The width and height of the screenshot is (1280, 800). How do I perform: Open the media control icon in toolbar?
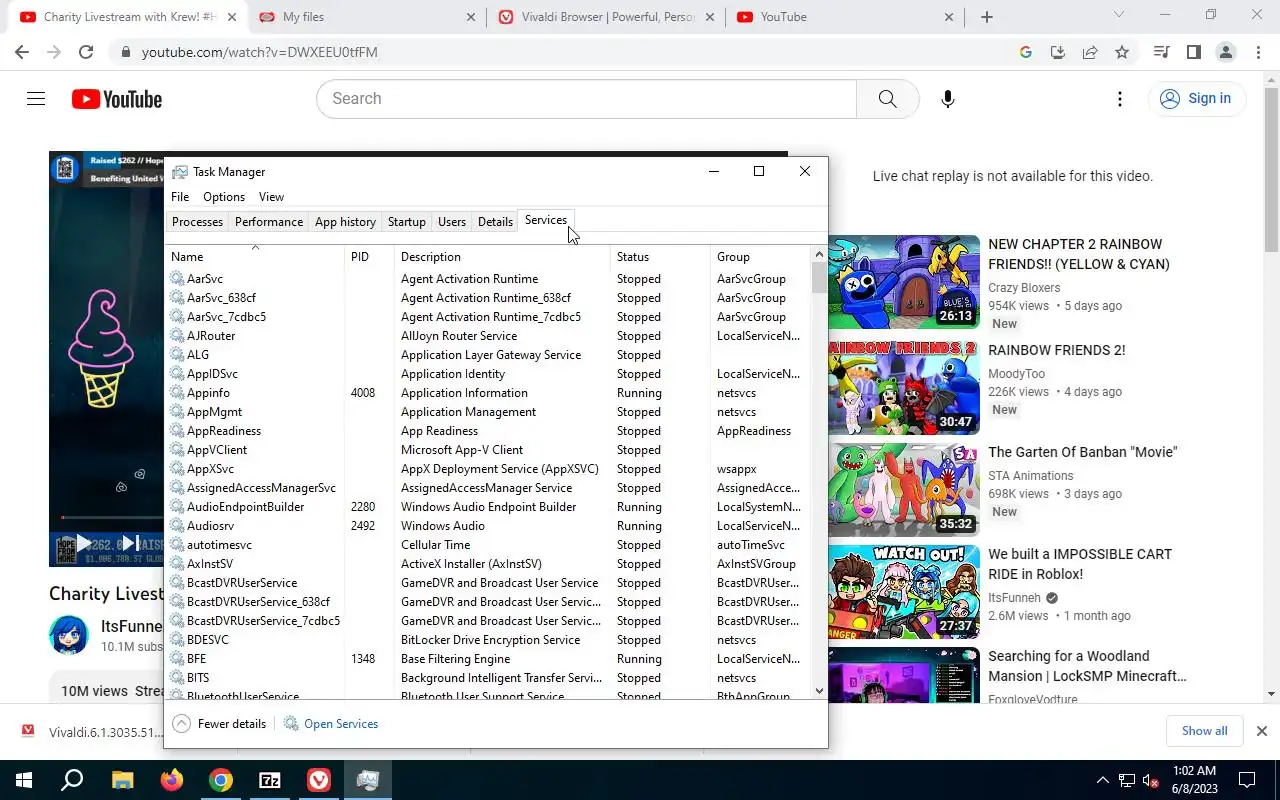1161,52
